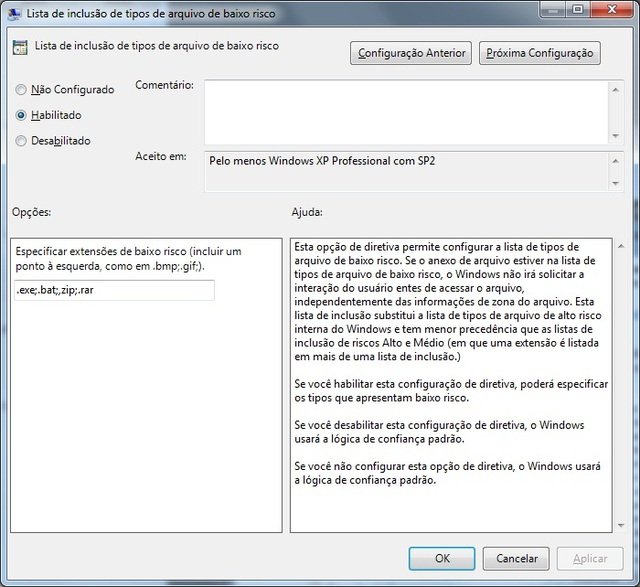Click the low-risk extensions input field
Screen dimensions: 640x587
click(115, 290)
